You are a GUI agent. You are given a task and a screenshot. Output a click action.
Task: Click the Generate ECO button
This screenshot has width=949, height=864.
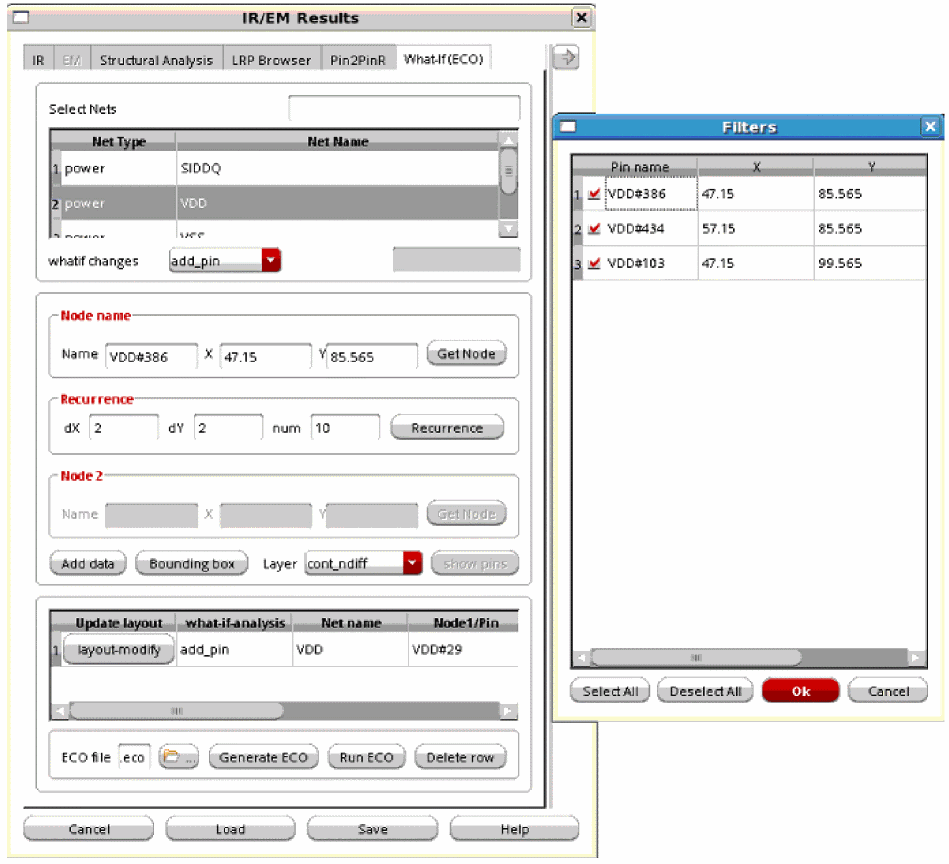tap(264, 757)
